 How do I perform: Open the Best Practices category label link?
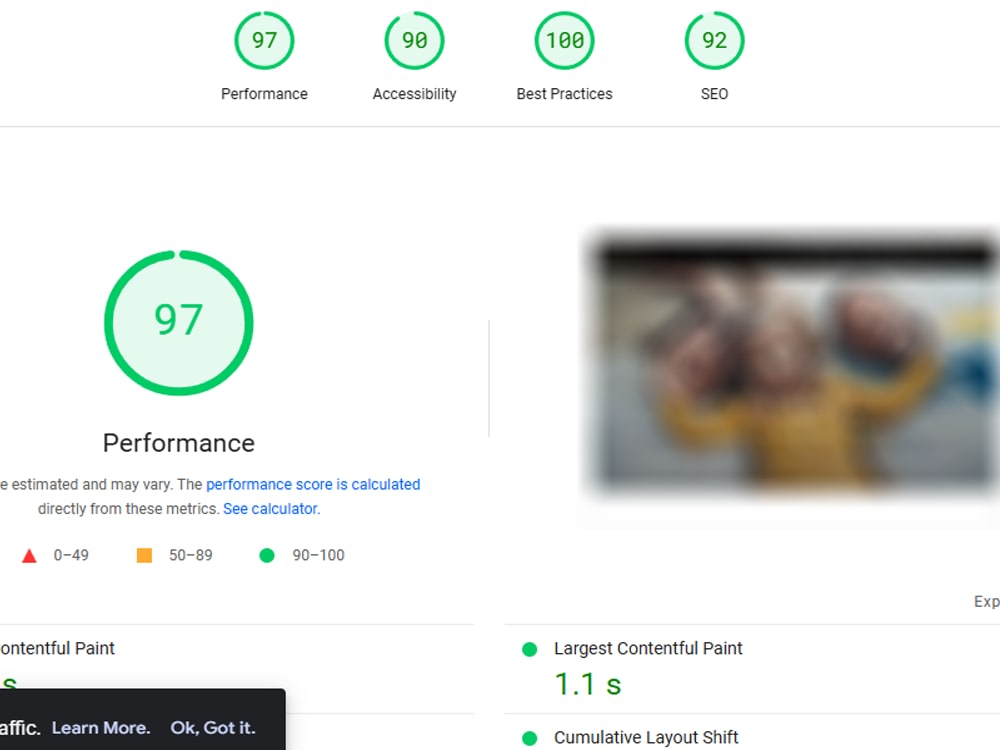click(564, 94)
